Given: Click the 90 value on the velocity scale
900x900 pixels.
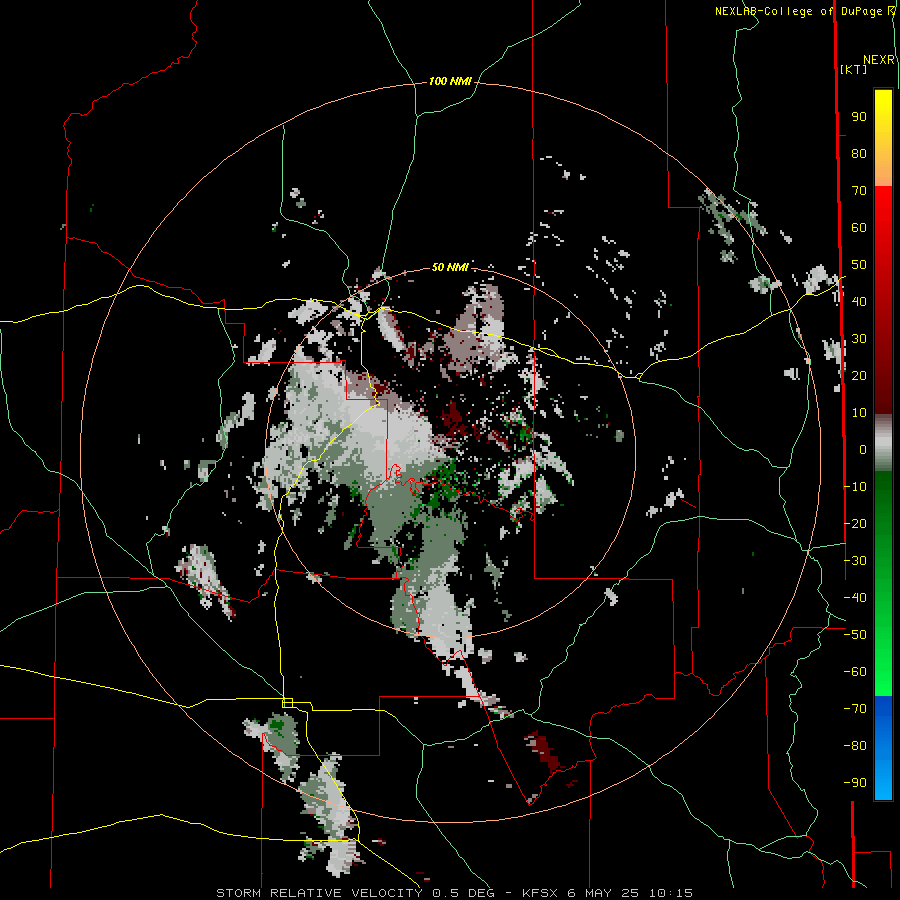Looking at the screenshot, I should [x=859, y=117].
